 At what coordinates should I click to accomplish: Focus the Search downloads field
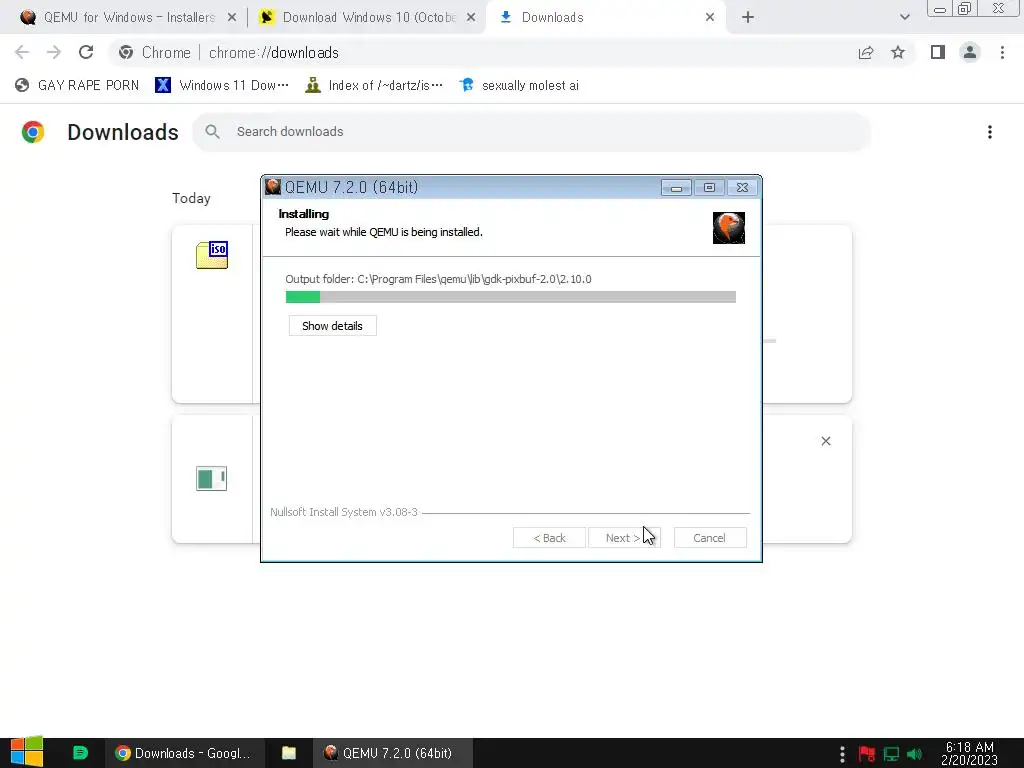click(532, 132)
